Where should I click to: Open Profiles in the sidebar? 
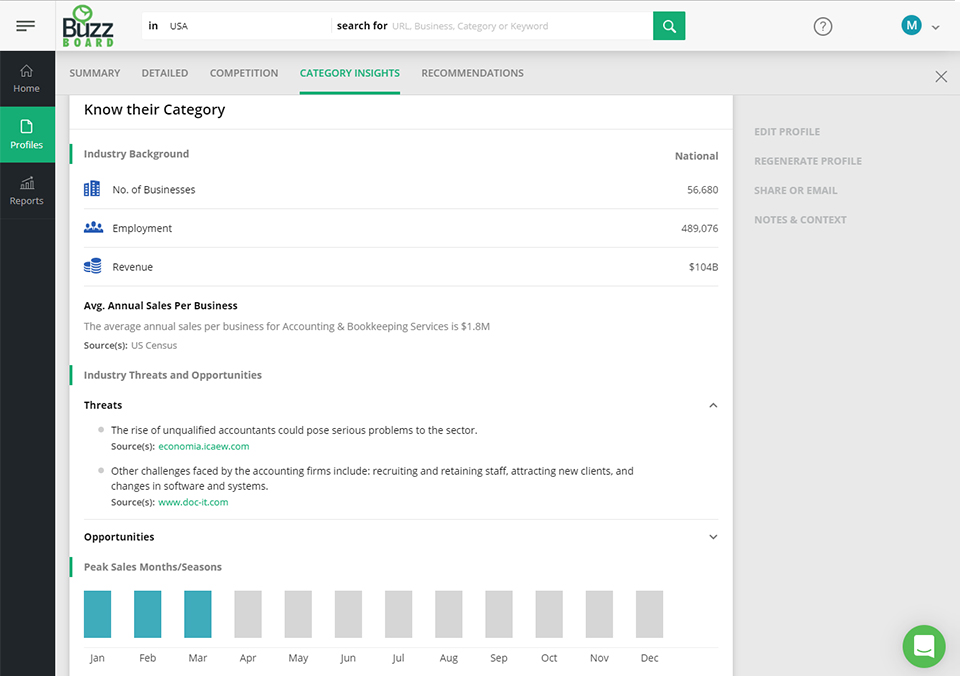point(26,135)
